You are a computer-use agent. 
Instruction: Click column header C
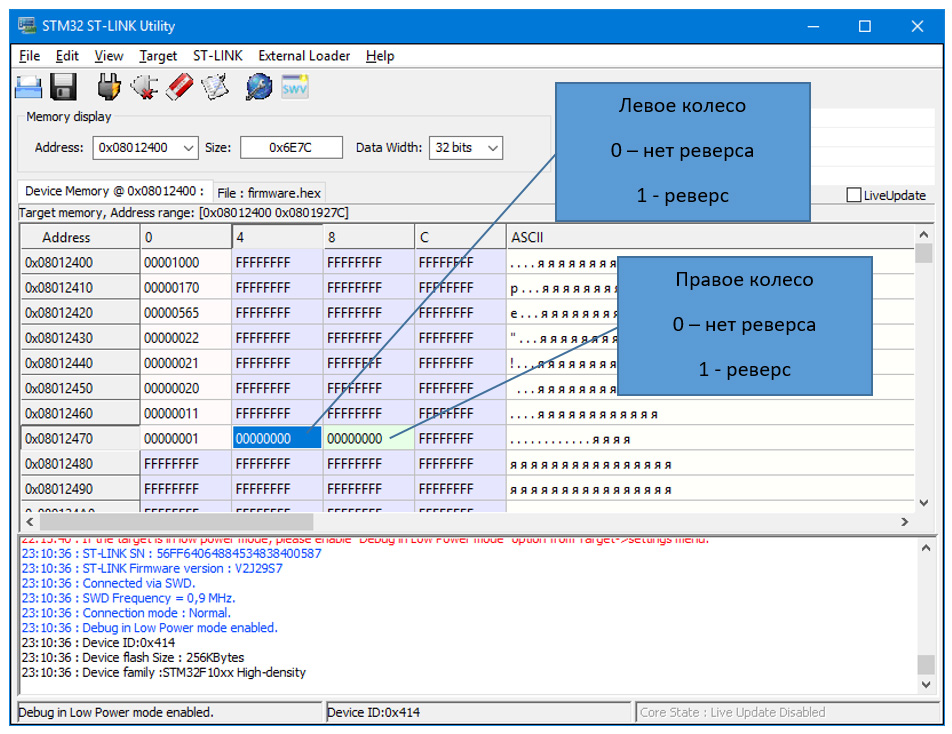(460, 237)
